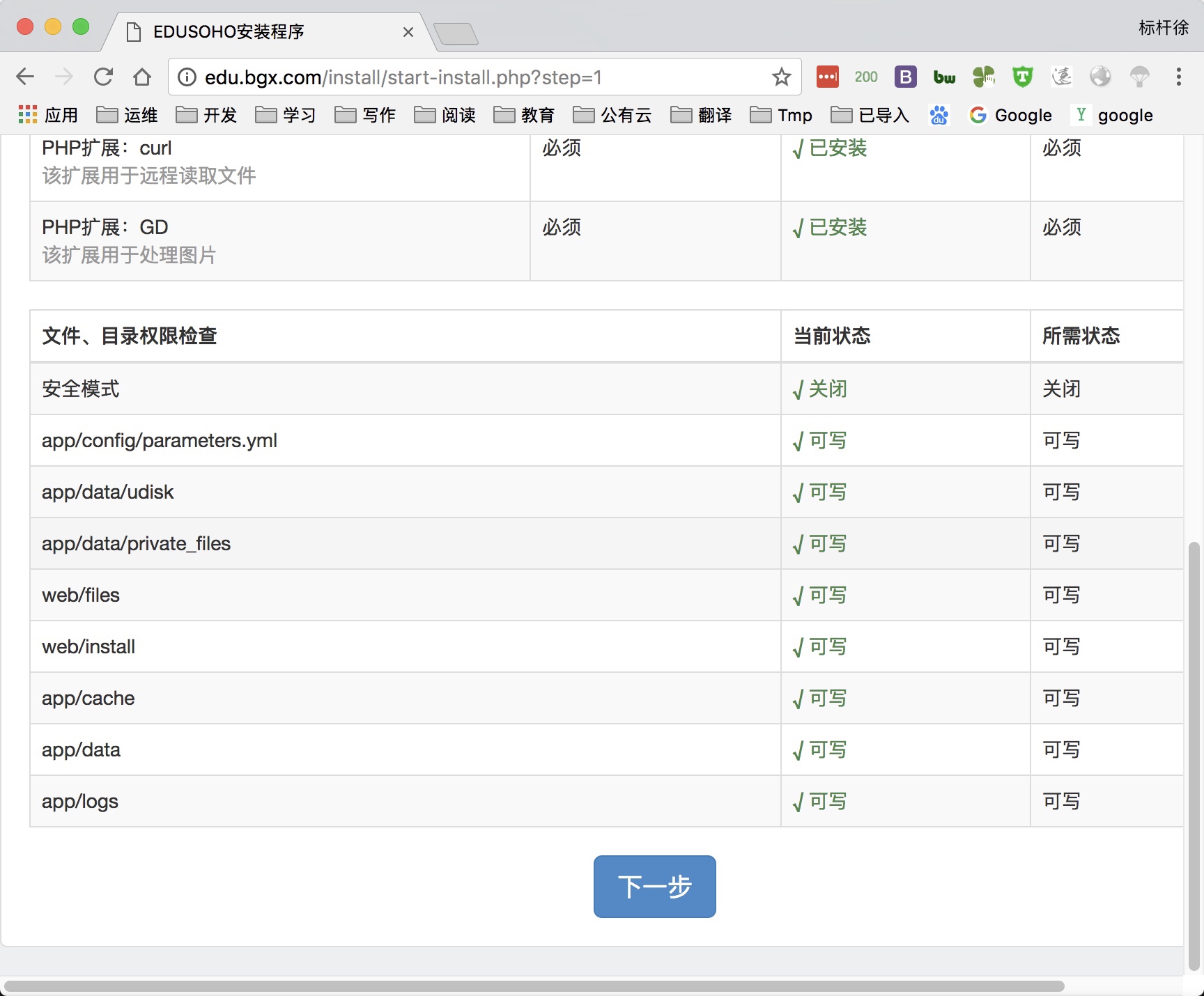Select the app/cache row text

click(x=88, y=699)
